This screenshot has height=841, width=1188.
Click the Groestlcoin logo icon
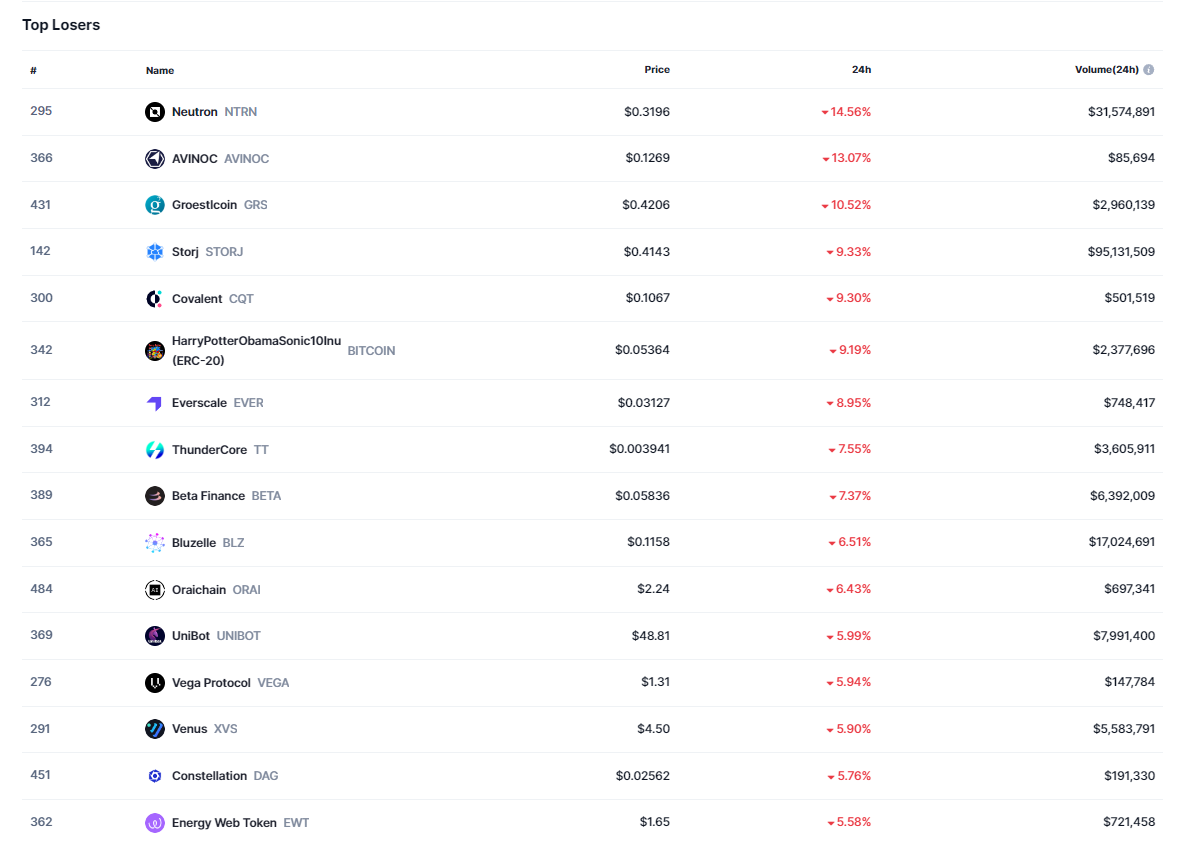click(154, 205)
